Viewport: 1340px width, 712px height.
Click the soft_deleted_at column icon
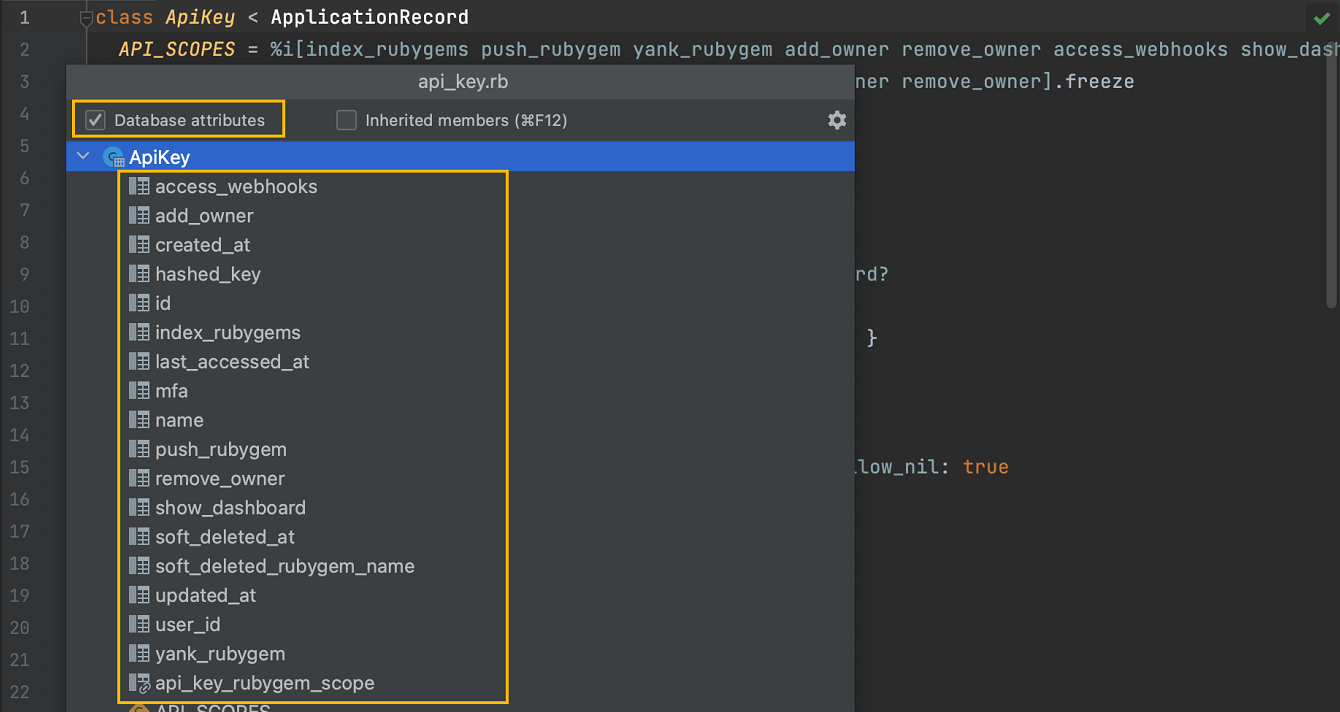(139, 537)
